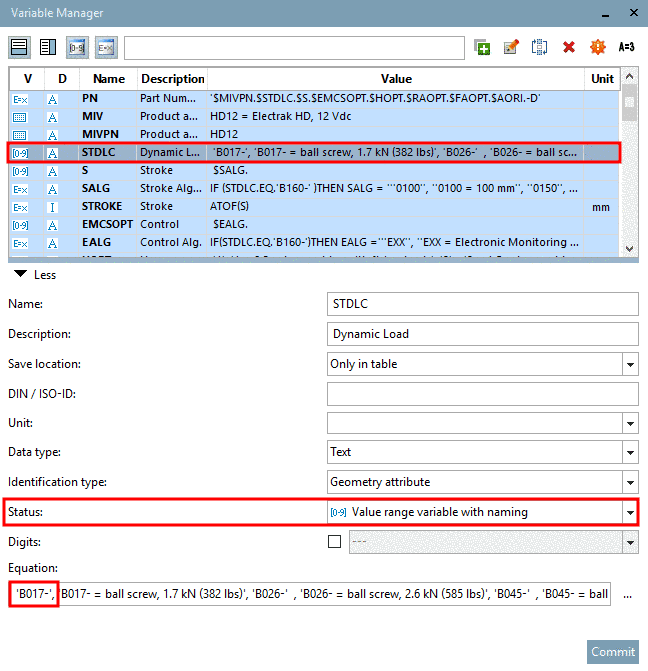Select the EMCSOPT variable row
The width and height of the screenshot is (648, 671).
(x=314, y=225)
